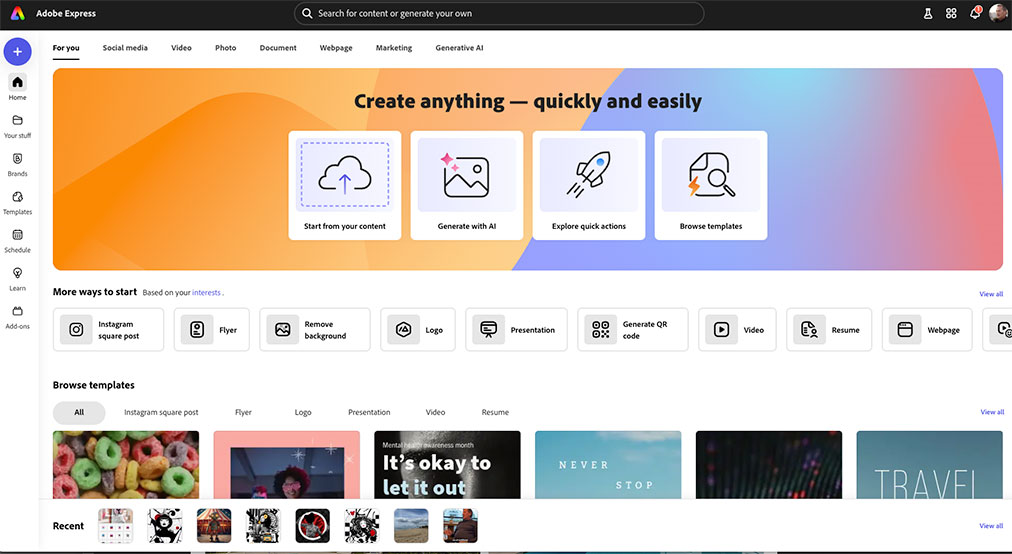Open the cereal loops template thumbnail
1012x554 pixels.
pos(126,464)
